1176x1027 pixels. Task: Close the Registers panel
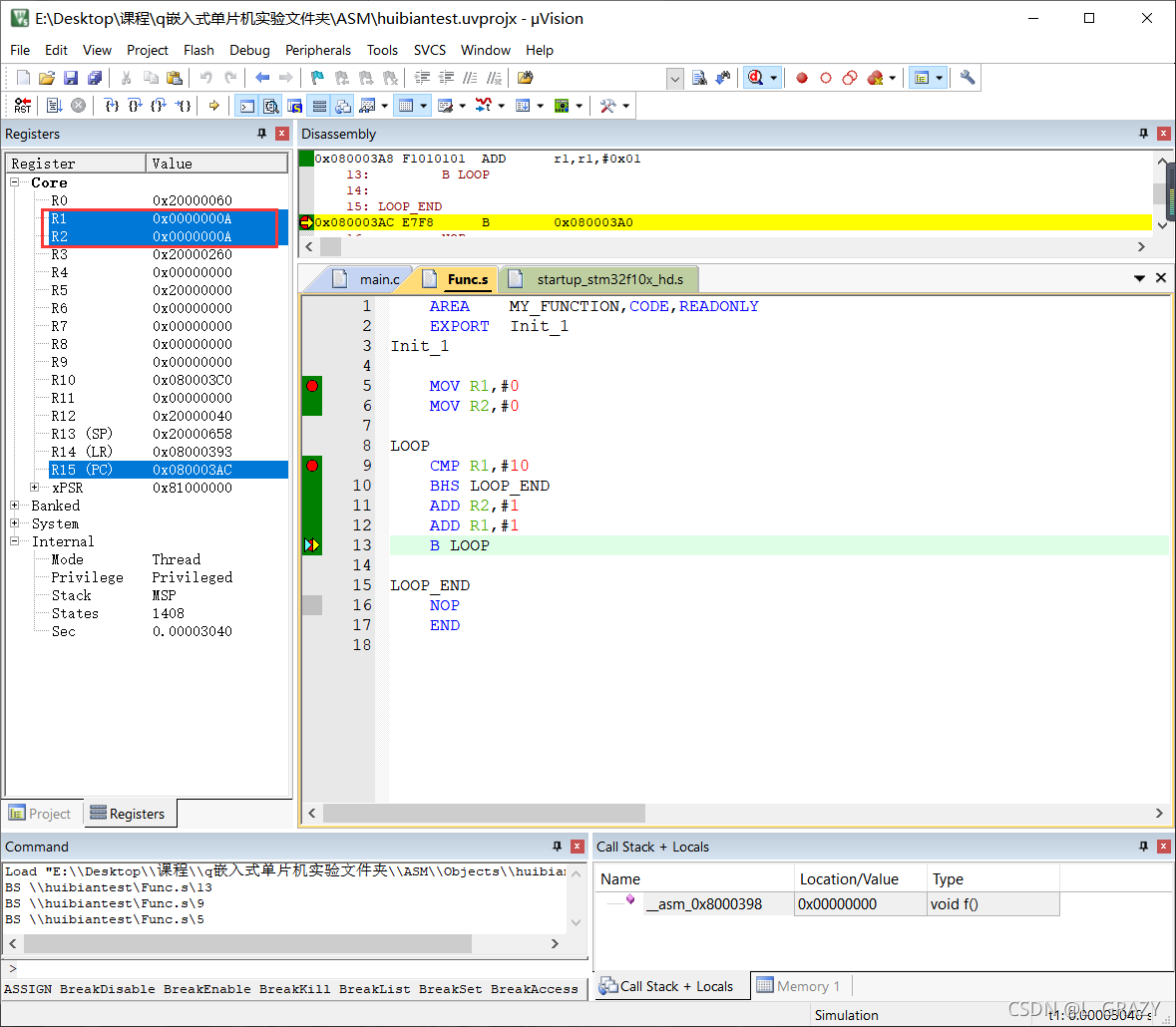tap(282, 134)
